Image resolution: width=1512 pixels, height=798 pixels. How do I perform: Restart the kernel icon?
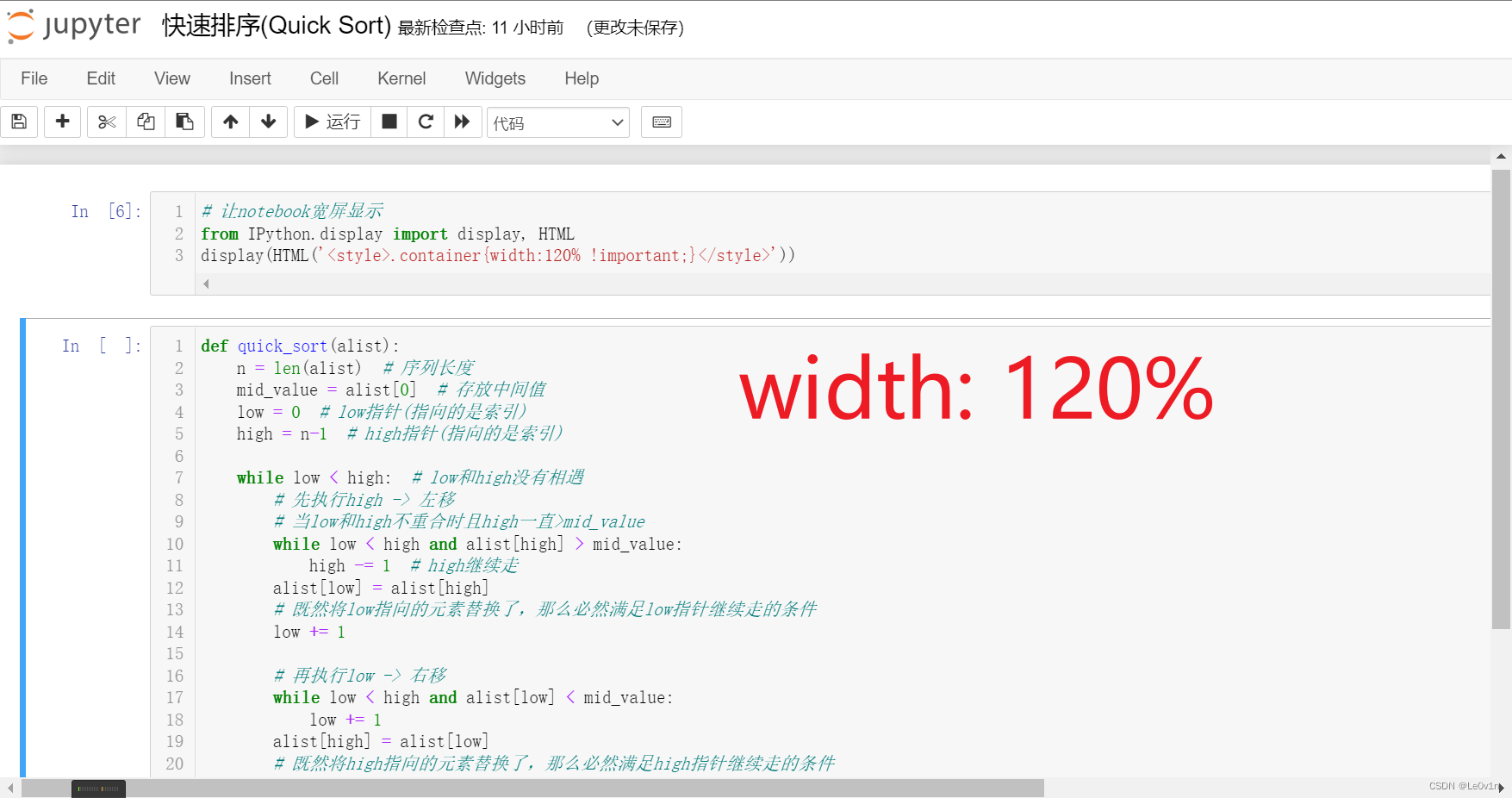(426, 122)
